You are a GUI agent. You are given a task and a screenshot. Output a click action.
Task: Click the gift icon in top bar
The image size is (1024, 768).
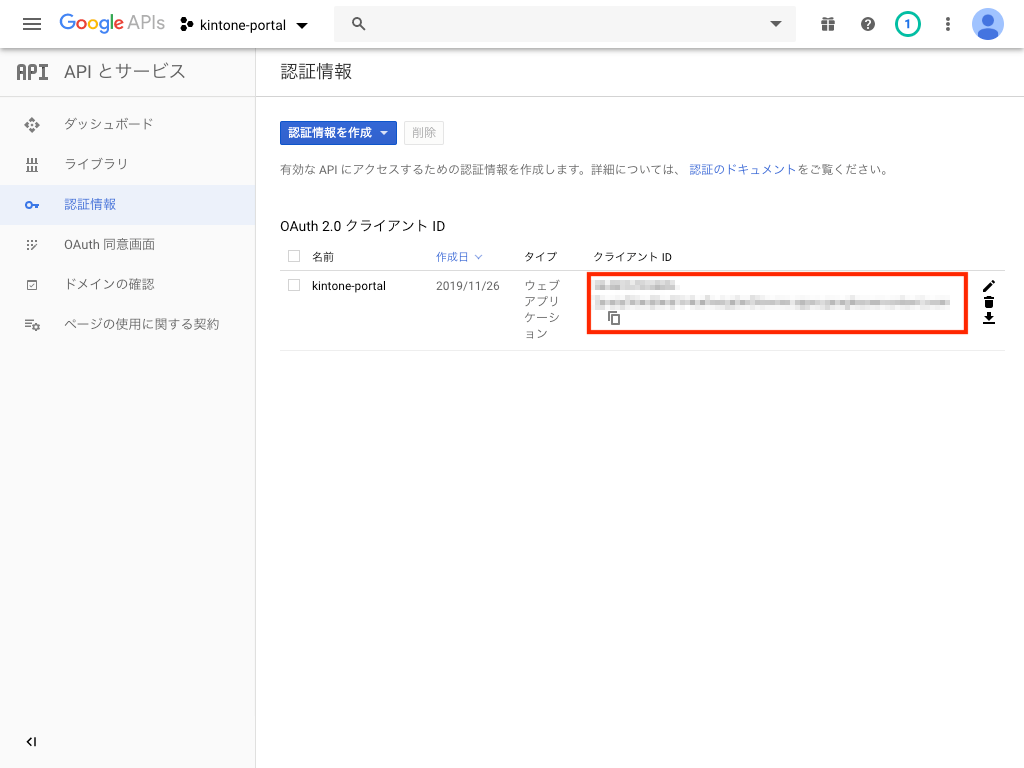click(x=827, y=24)
